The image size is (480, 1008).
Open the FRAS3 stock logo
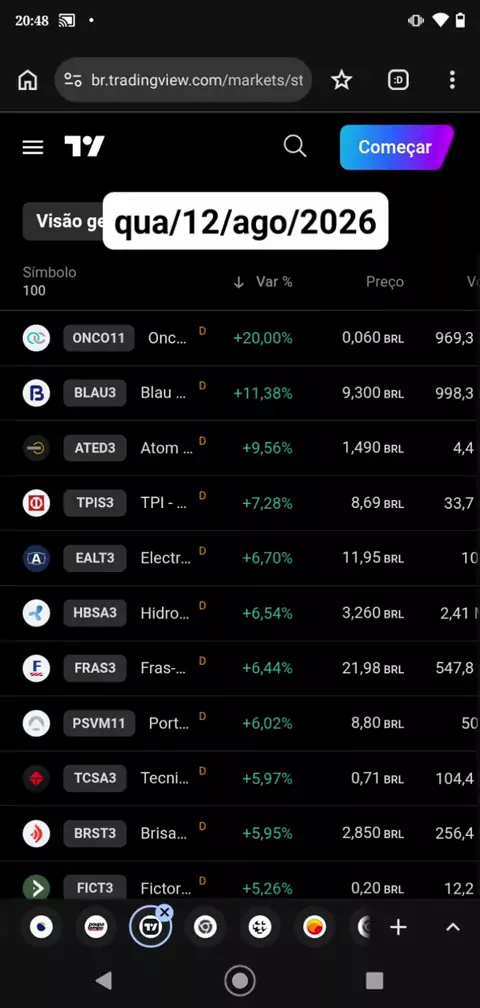tap(37, 669)
